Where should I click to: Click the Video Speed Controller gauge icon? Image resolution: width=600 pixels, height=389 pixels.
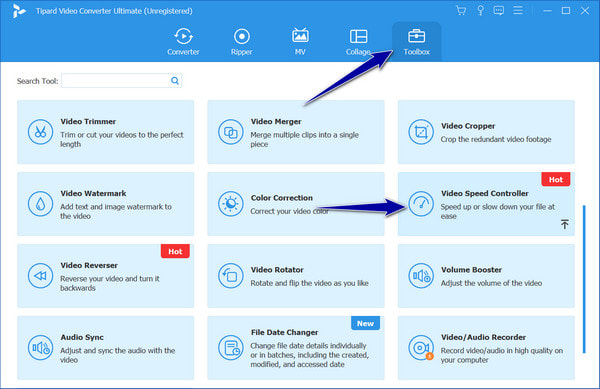421,204
